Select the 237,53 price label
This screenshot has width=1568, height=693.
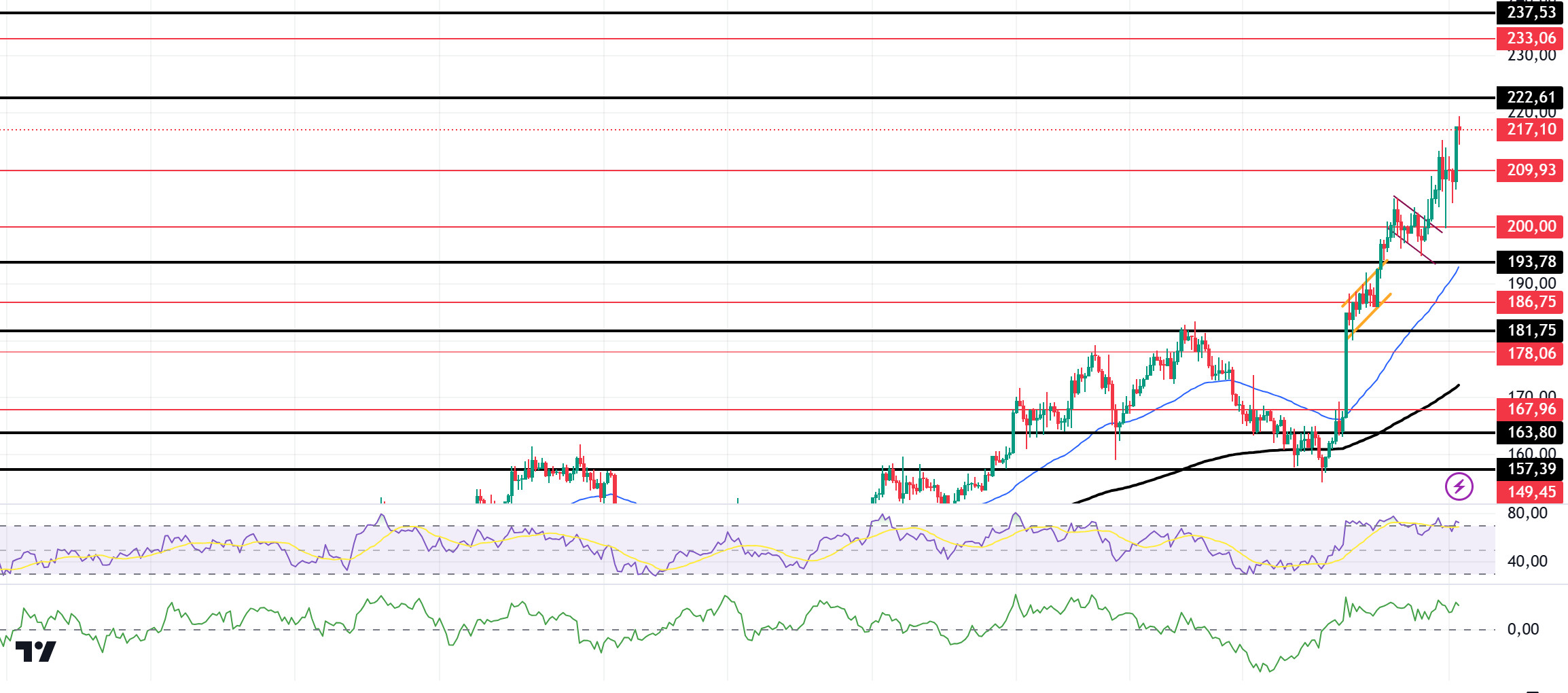[x=1530, y=12]
